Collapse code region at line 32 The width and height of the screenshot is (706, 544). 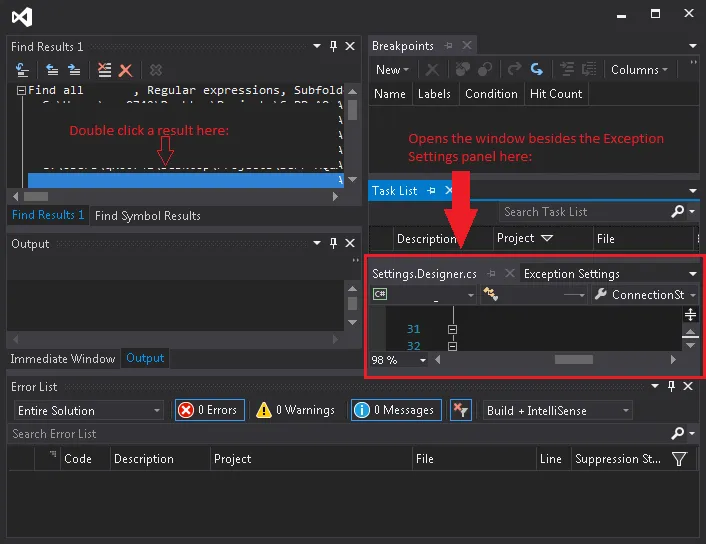(453, 346)
